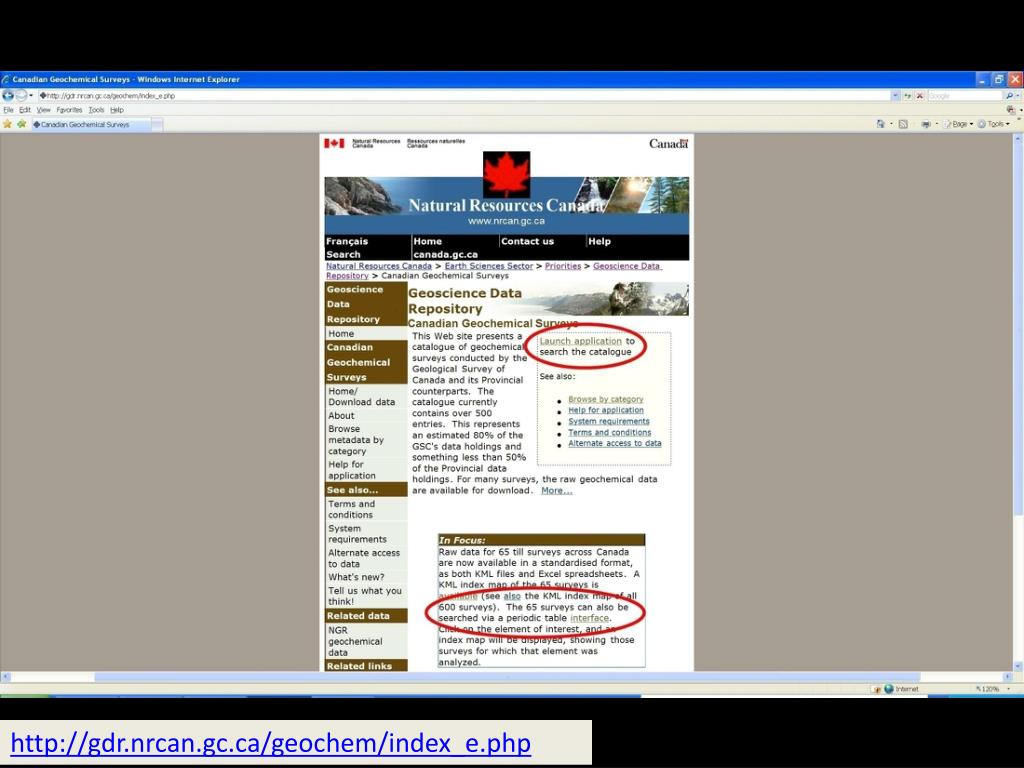This screenshot has height=768, width=1024.
Task: Open the Tools menu in menu bar
Action: 97,110
